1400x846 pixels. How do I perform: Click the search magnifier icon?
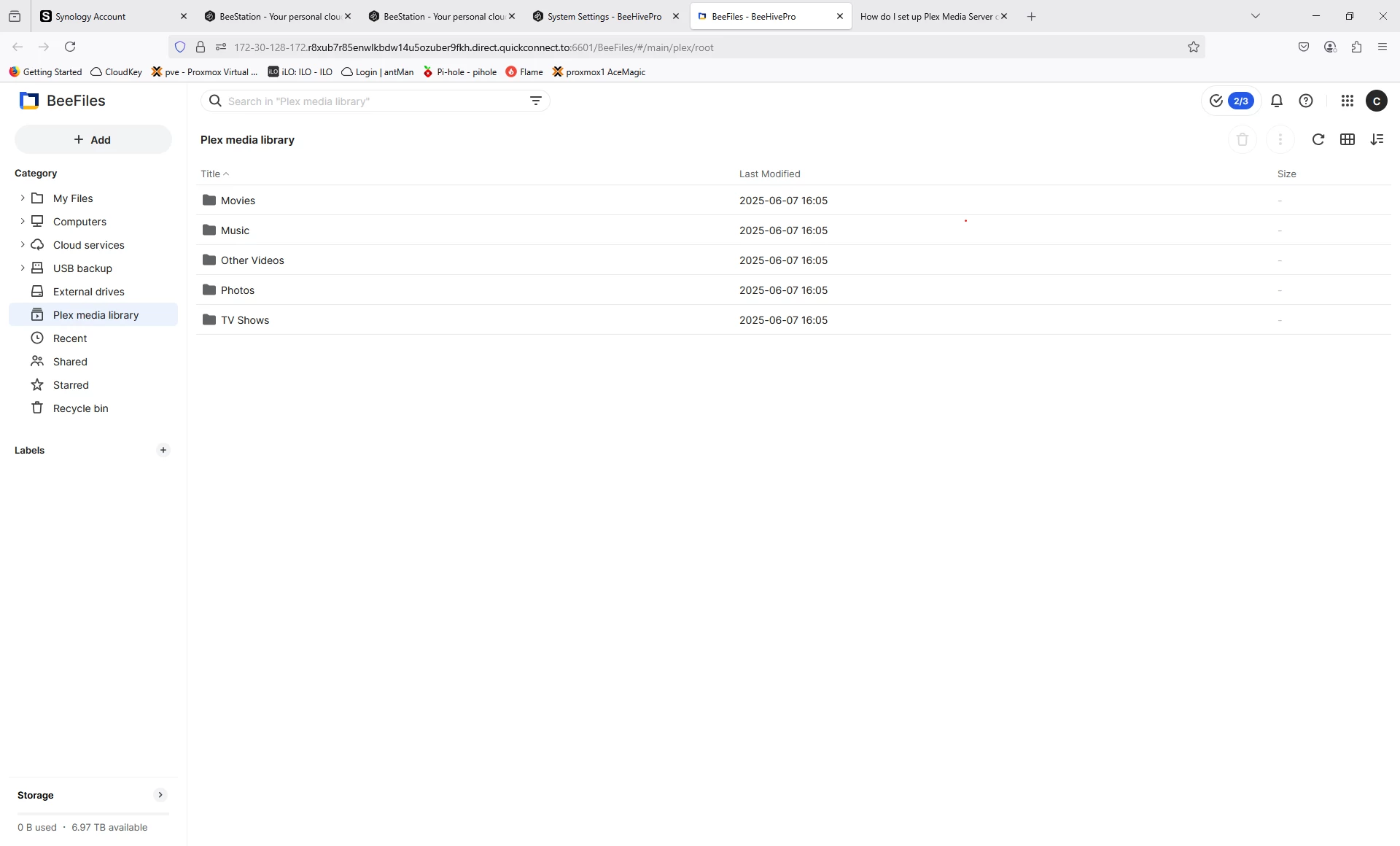click(x=215, y=101)
